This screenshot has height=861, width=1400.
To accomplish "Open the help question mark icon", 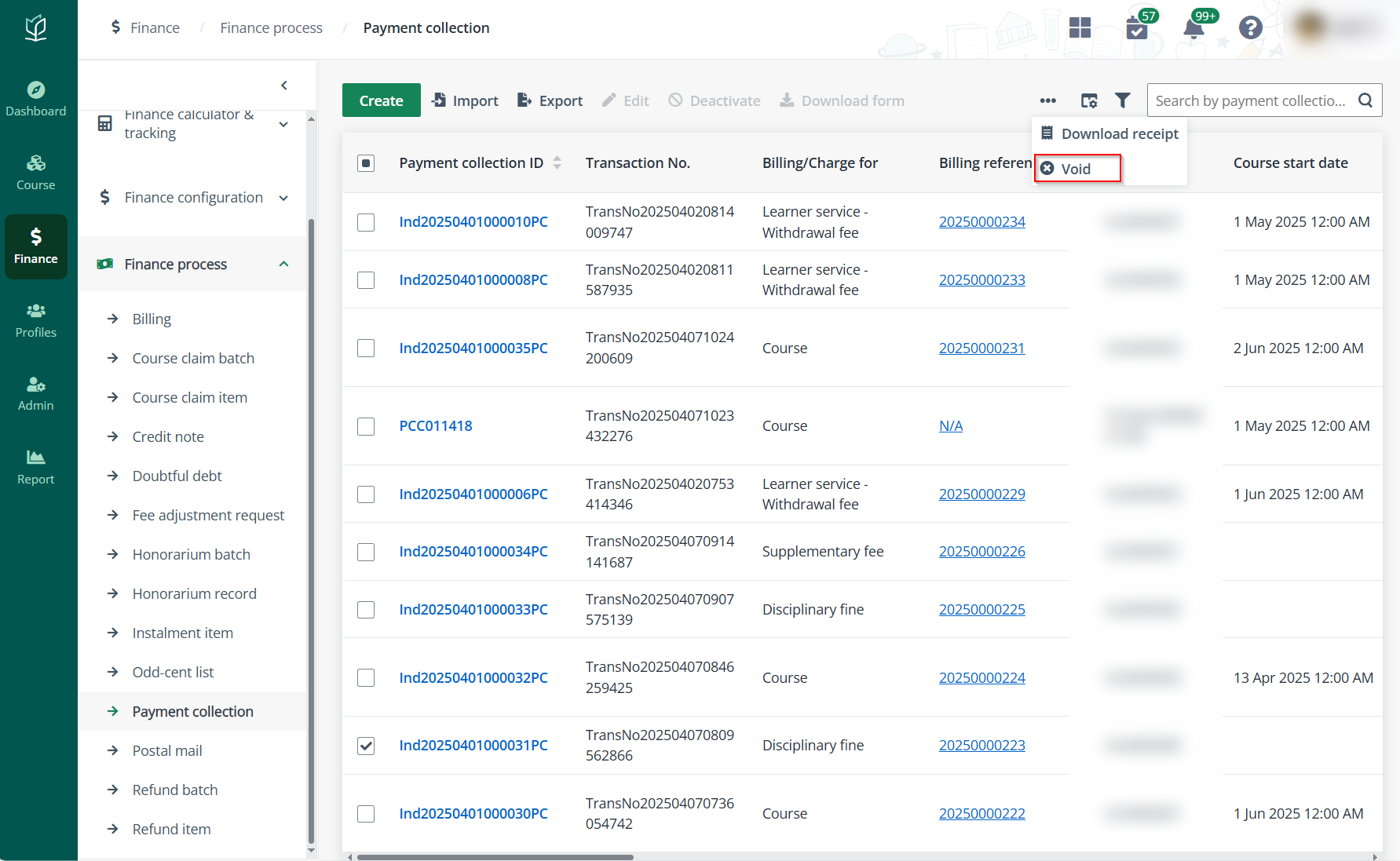I will pos(1250,27).
